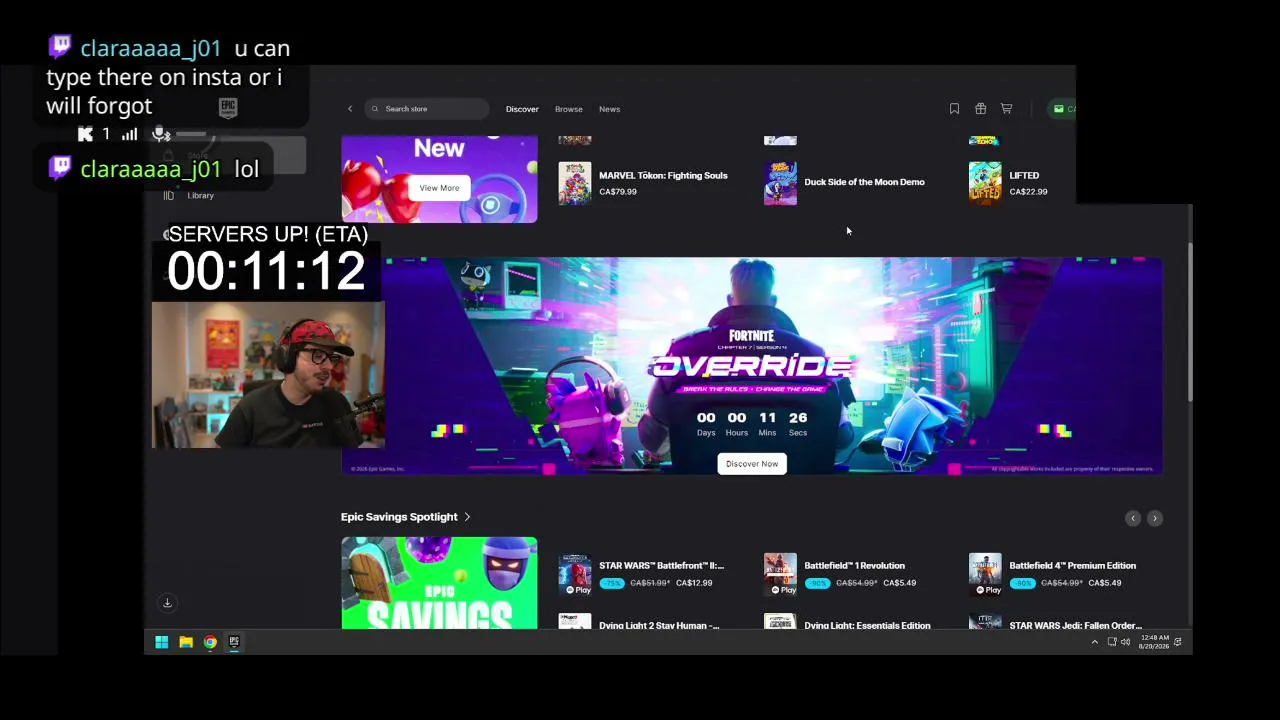The width and height of the screenshot is (1280, 720).
Task: Show previous Epic Savings Spotlight items
Action: (x=1133, y=518)
